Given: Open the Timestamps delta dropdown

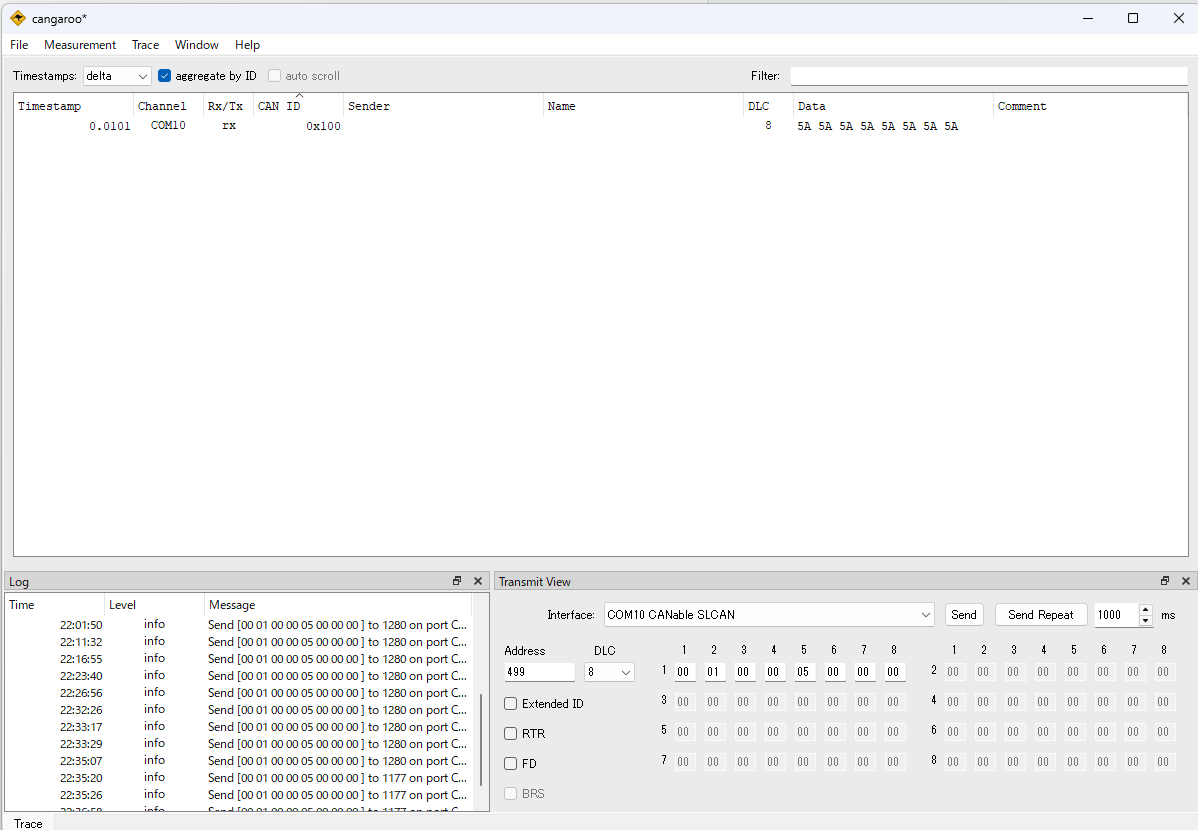Looking at the screenshot, I should coord(117,75).
